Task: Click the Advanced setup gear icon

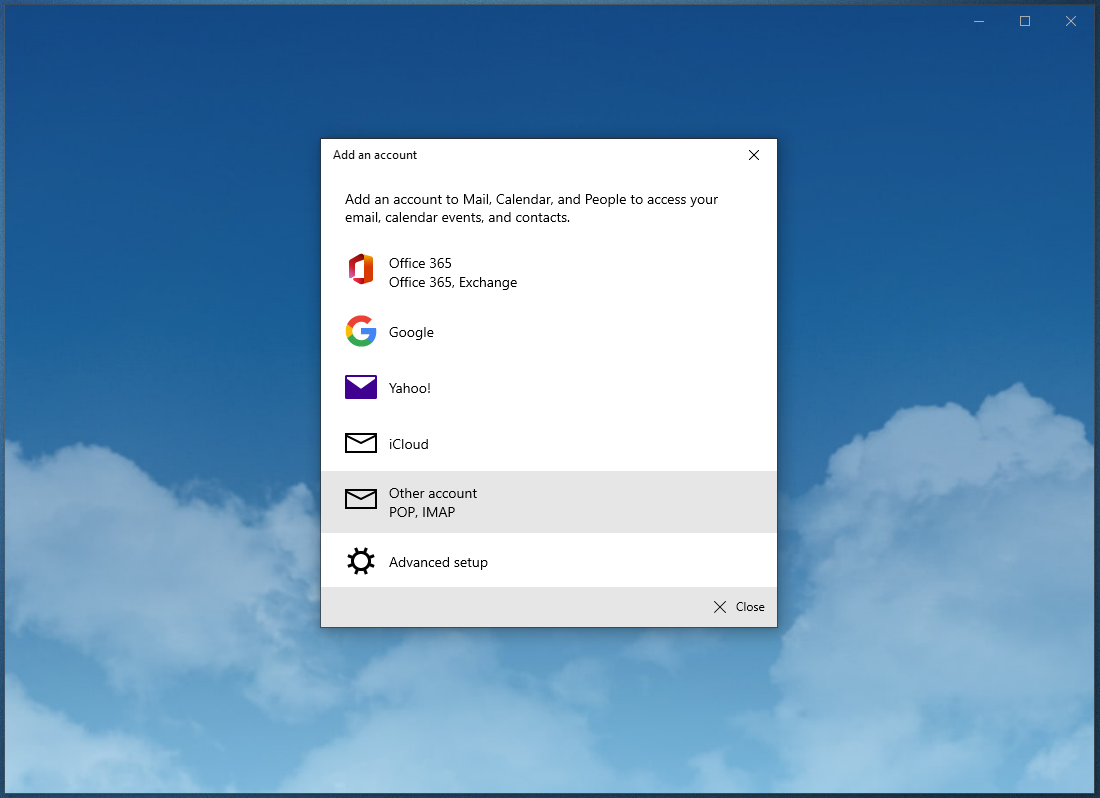Action: (x=360, y=561)
